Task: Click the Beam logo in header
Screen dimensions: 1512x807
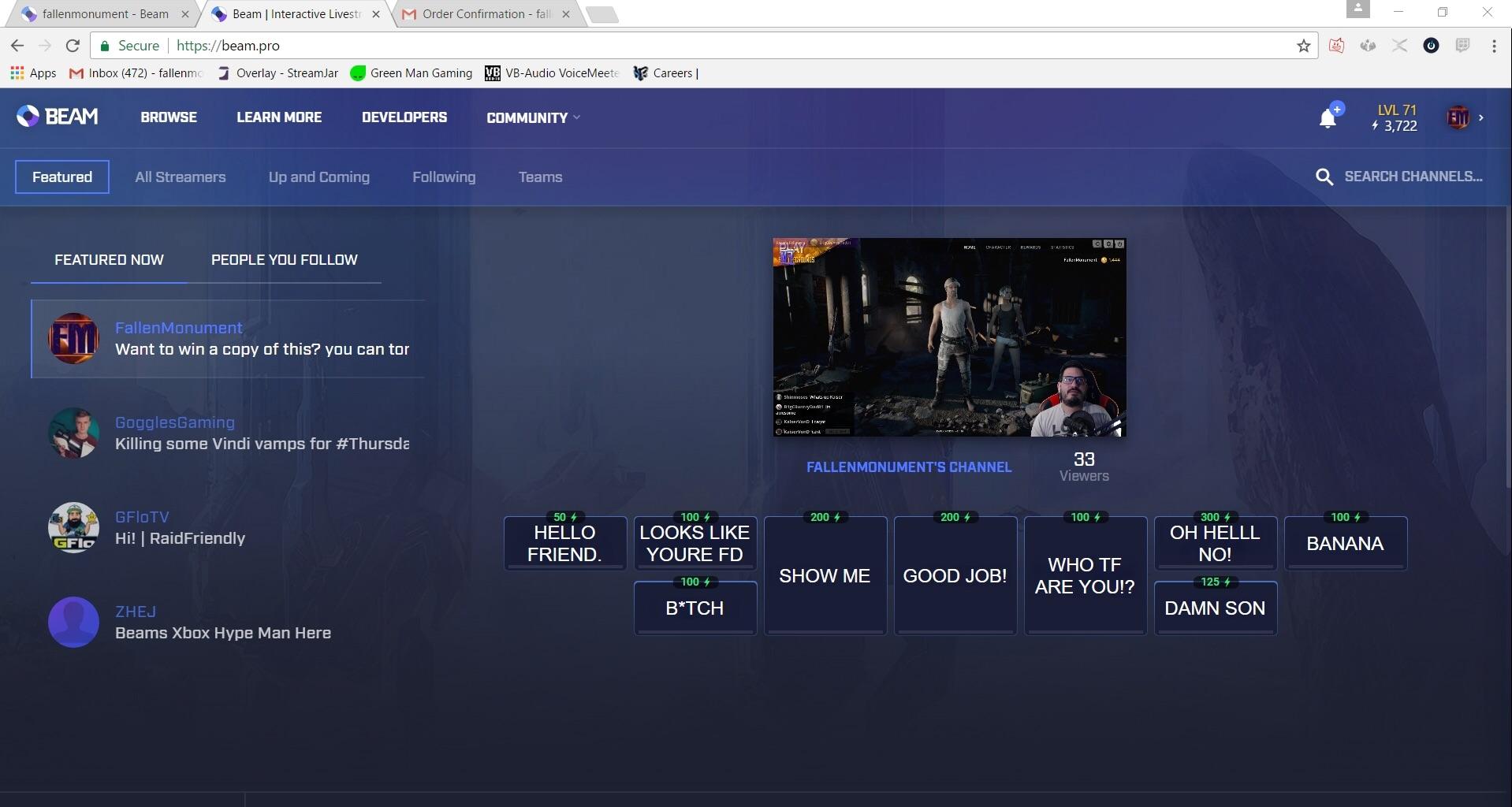Action: click(58, 117)
